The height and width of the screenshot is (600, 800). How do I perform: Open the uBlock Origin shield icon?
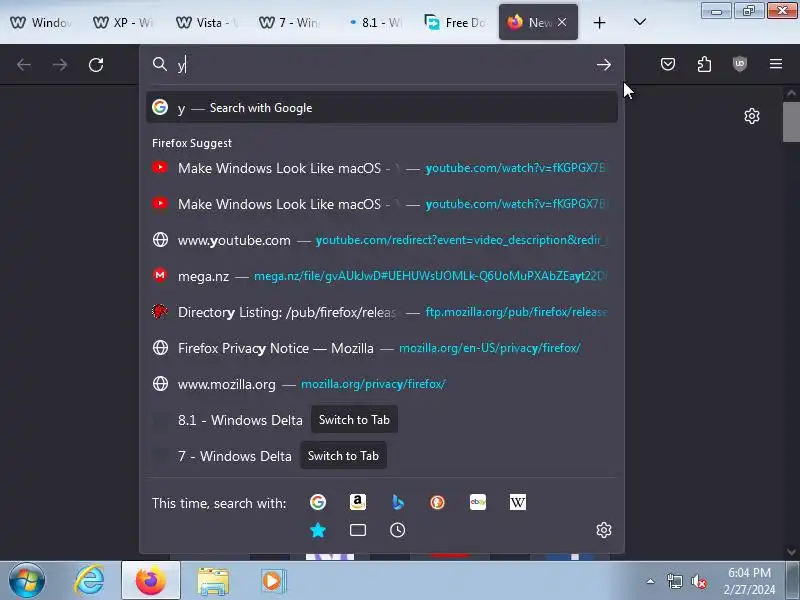tap(740, 64)
